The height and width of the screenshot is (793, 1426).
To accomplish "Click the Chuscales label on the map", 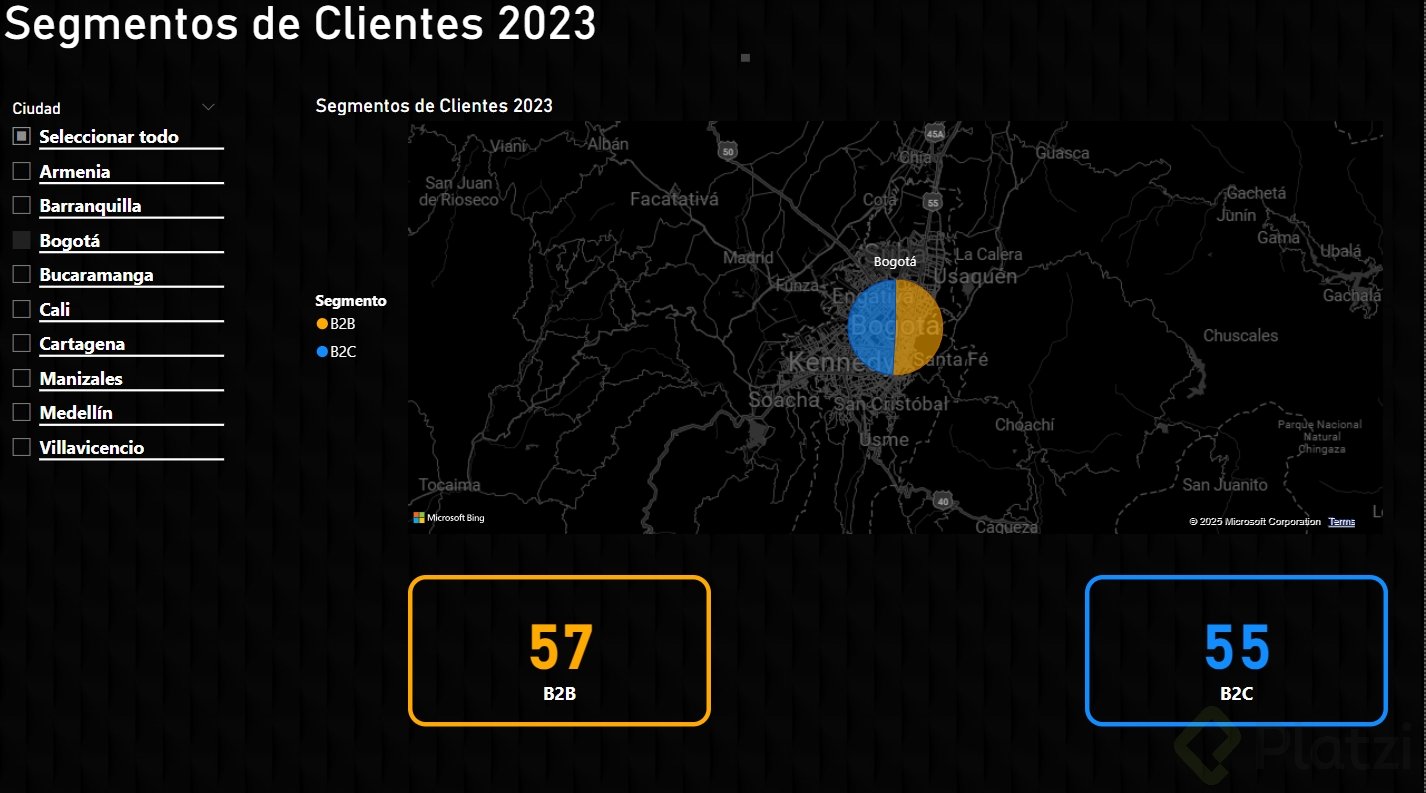I will click(x=1240, y=336).
